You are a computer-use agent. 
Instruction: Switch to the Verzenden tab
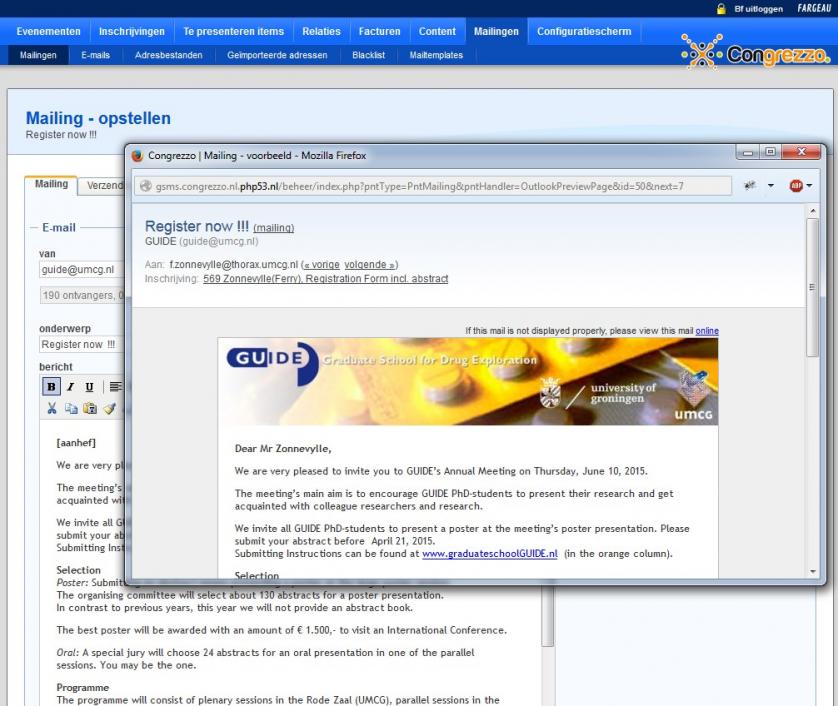click(104, 185)
